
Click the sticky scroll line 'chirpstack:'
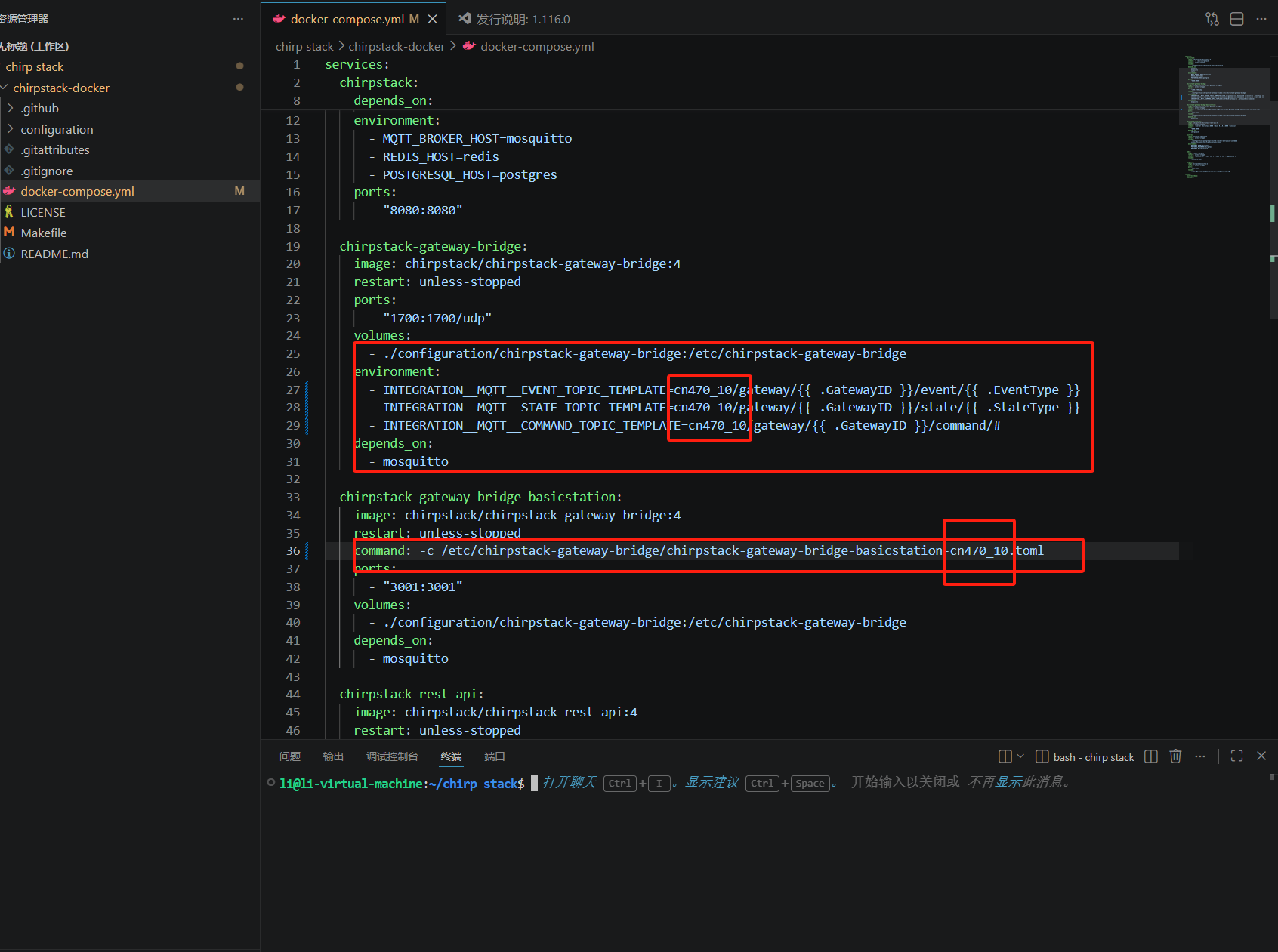[378, 83]
